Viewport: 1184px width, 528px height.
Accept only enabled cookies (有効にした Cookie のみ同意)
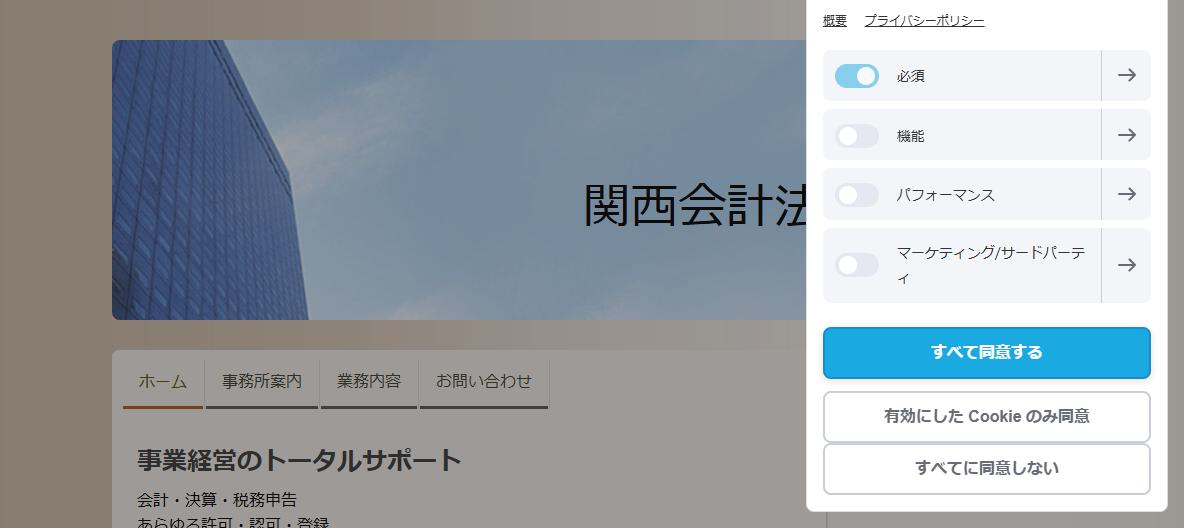(x=986, y=416)
